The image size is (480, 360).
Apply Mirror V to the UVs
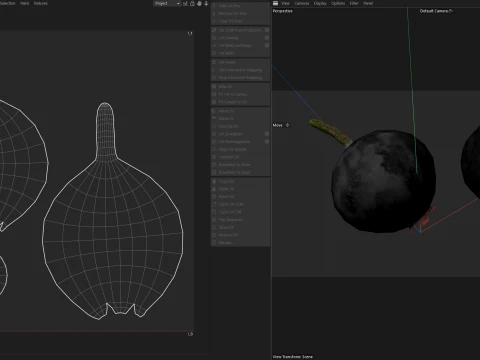(240, 118)
